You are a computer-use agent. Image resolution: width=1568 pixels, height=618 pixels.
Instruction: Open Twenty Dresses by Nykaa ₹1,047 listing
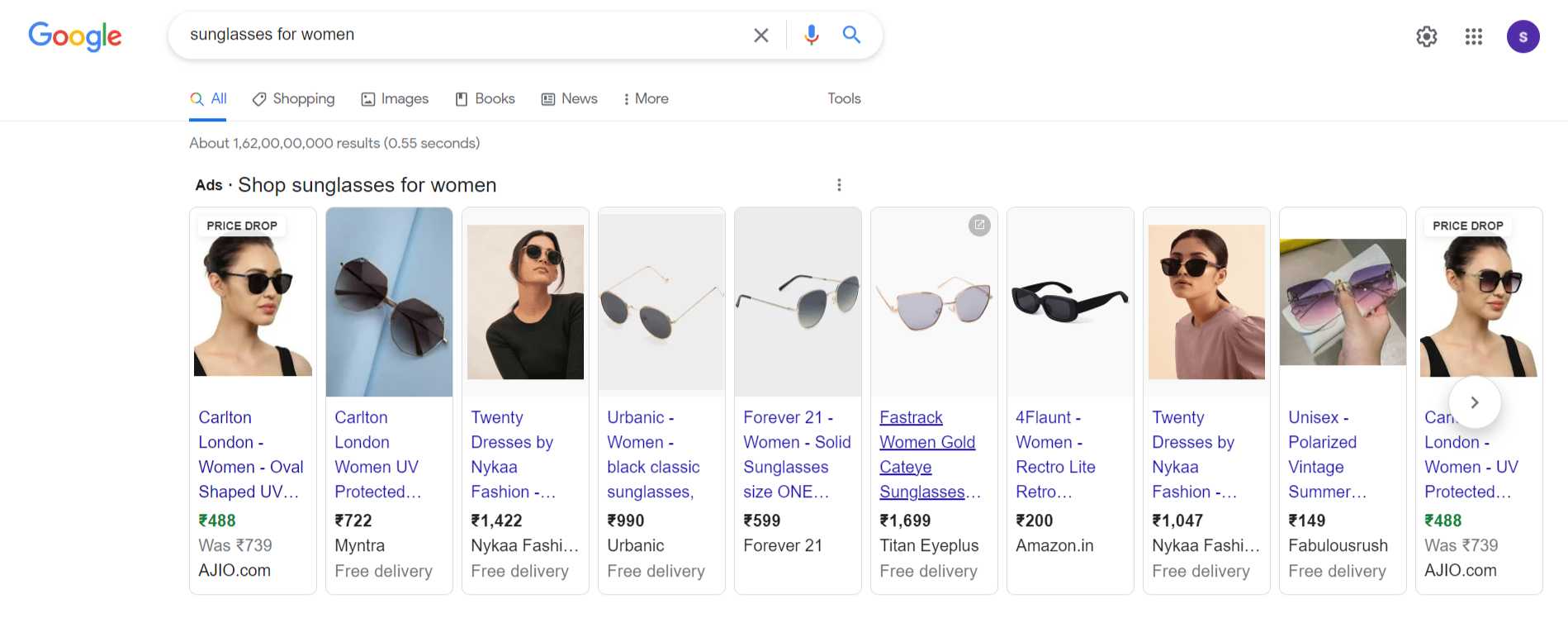click(x=1194, y=454)
